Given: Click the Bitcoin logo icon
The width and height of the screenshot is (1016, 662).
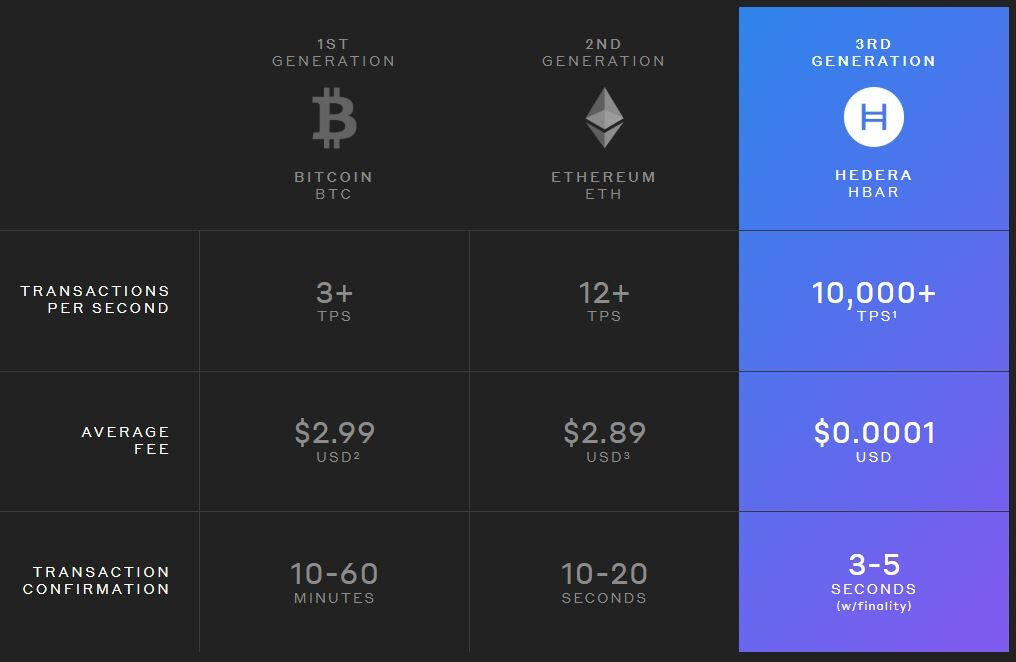Looking at the screenshot, I should click(x=334, y=118).
